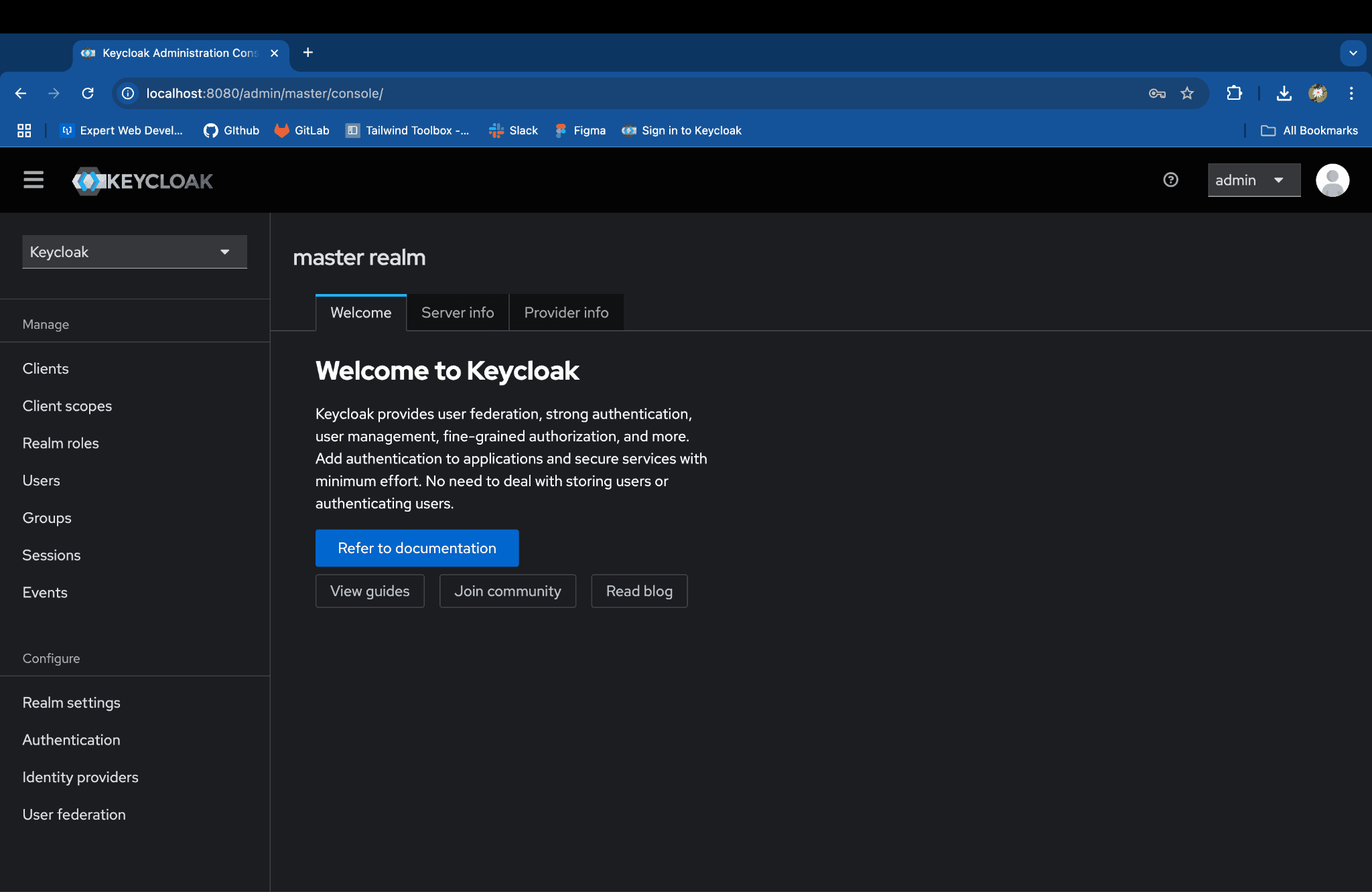Viewport: 1372px width, 892px height.
Task: Open the browser extensions puzzle icon
Action: pyautogui.click(x=1234, y=94)
